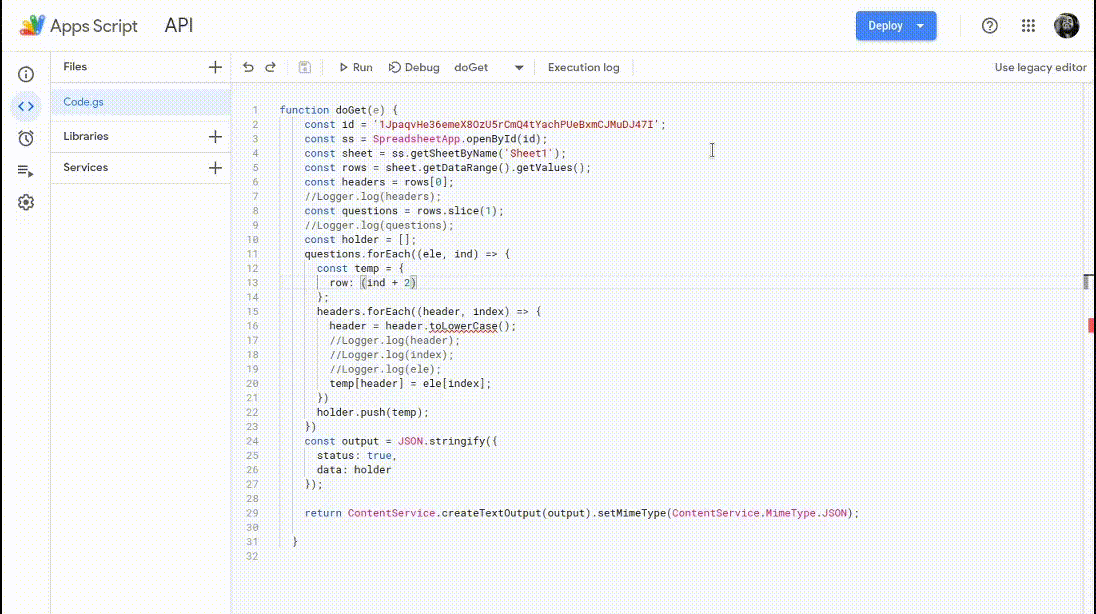Run the doGet function
The image size is (1096, 614).
354,67
